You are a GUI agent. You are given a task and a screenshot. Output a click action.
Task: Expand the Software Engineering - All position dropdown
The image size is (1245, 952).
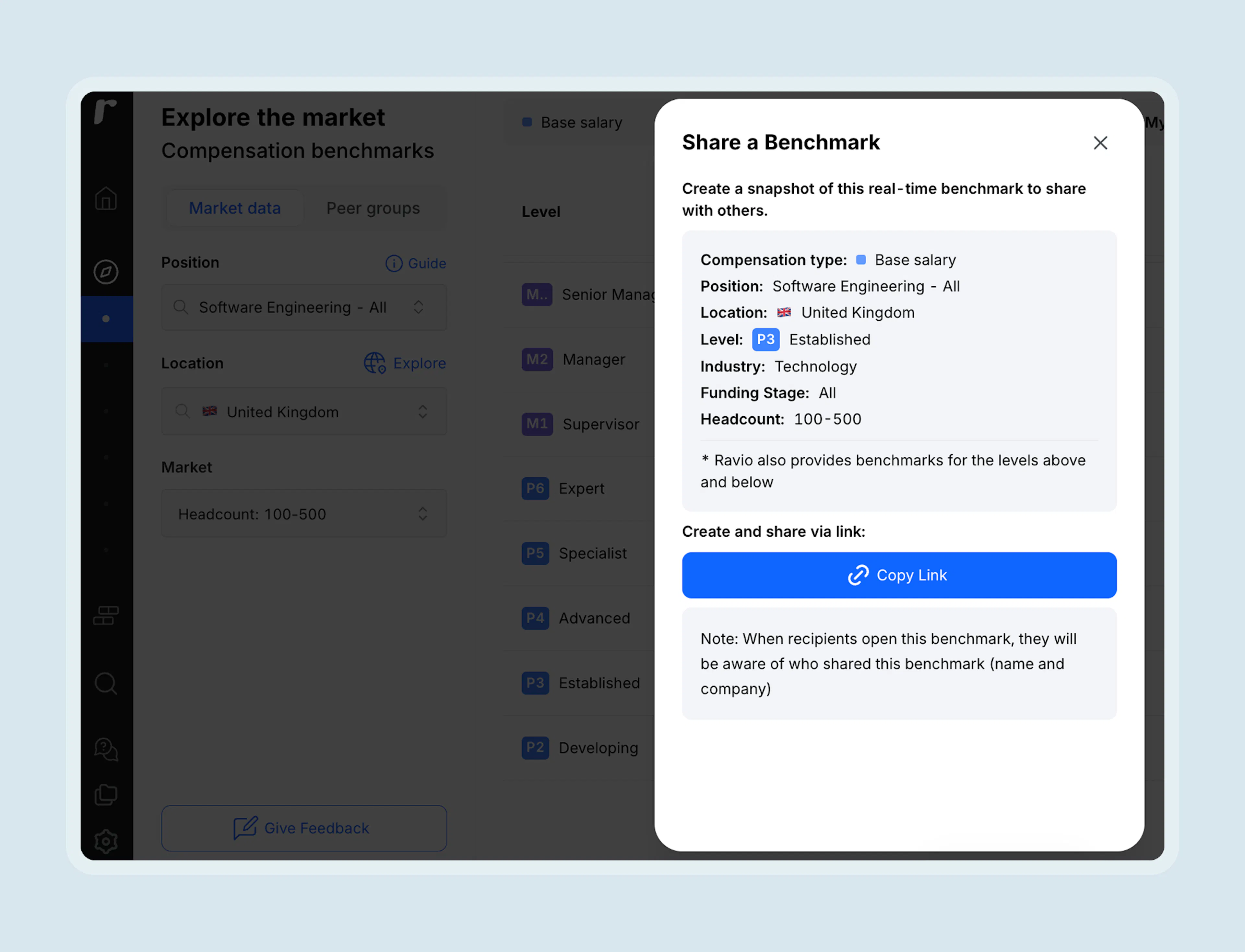click(304, 308)
